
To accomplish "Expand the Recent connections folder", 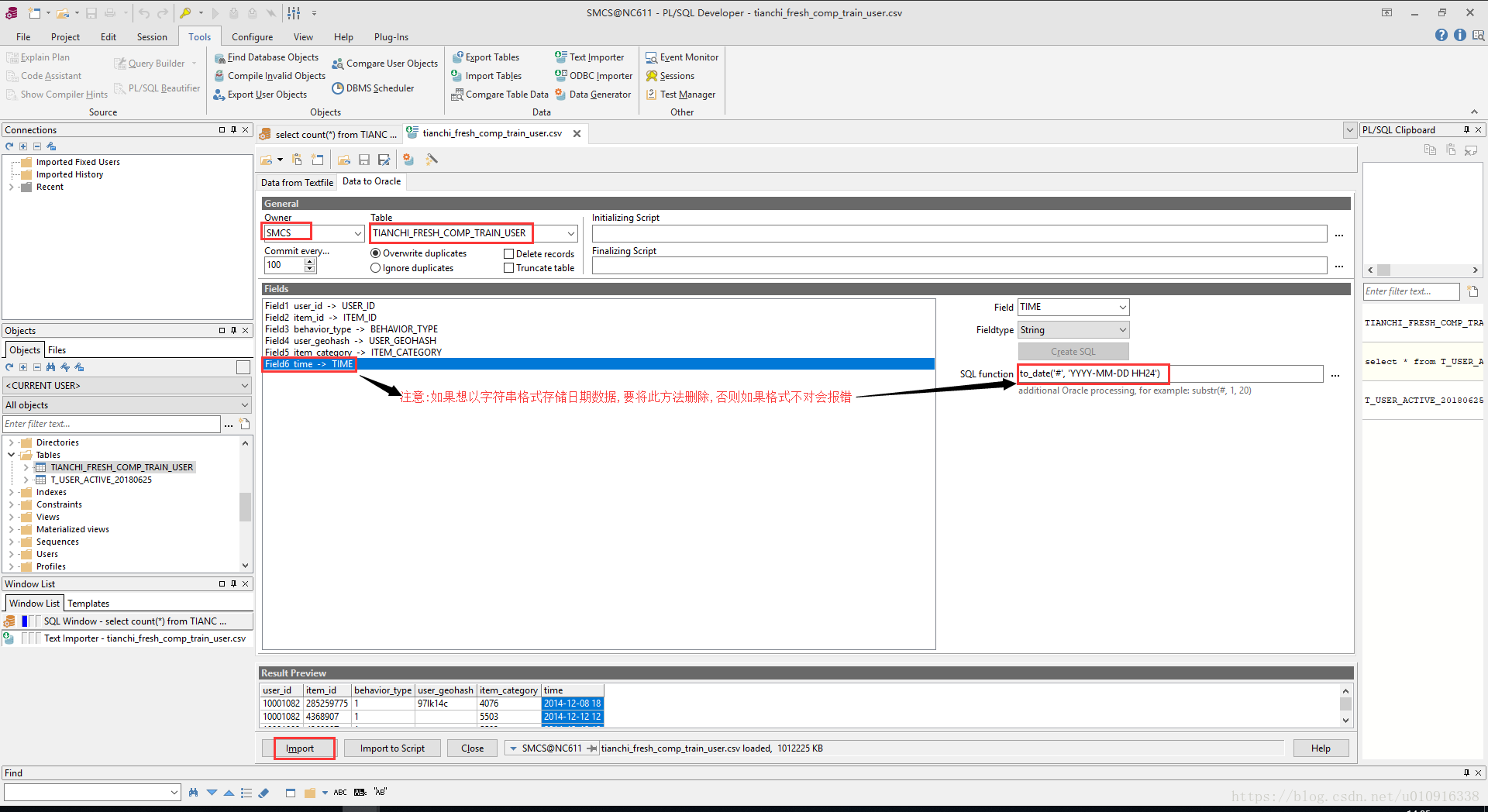I will click(x=12, y=187).
